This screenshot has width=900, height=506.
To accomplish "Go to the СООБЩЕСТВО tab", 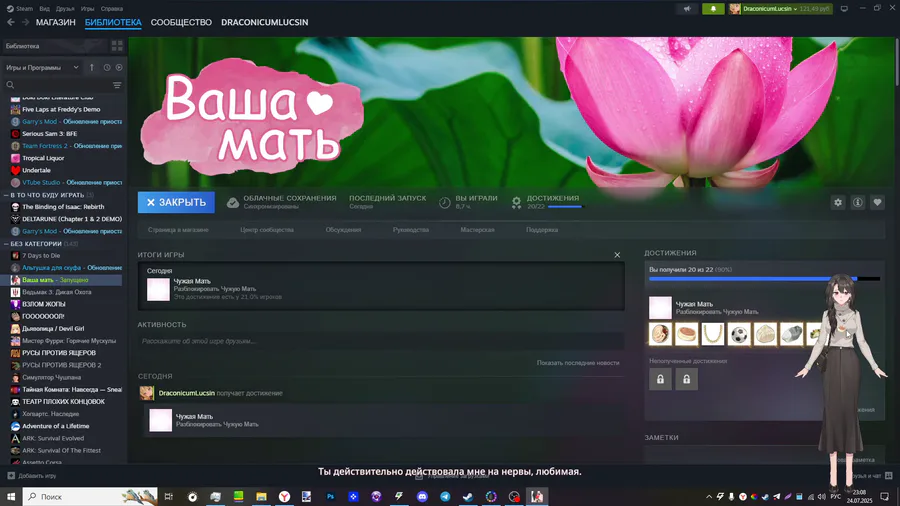I will click(x=181, y=22).
